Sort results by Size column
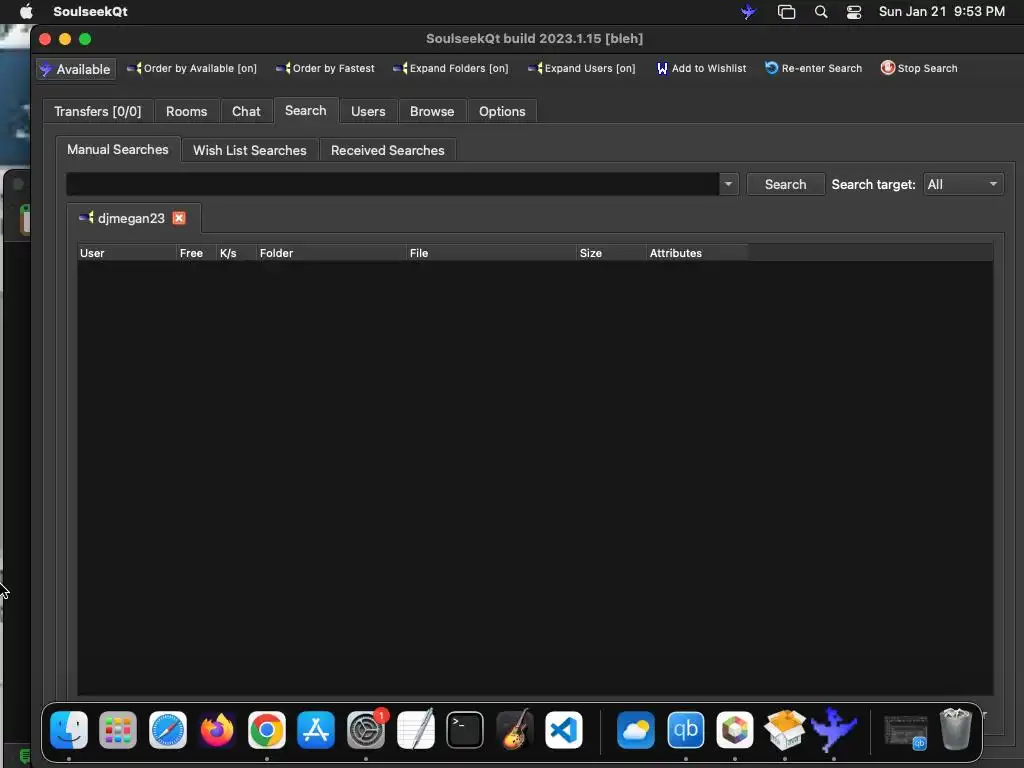Screen dimensions: 1024x768 tap(611, 253)
